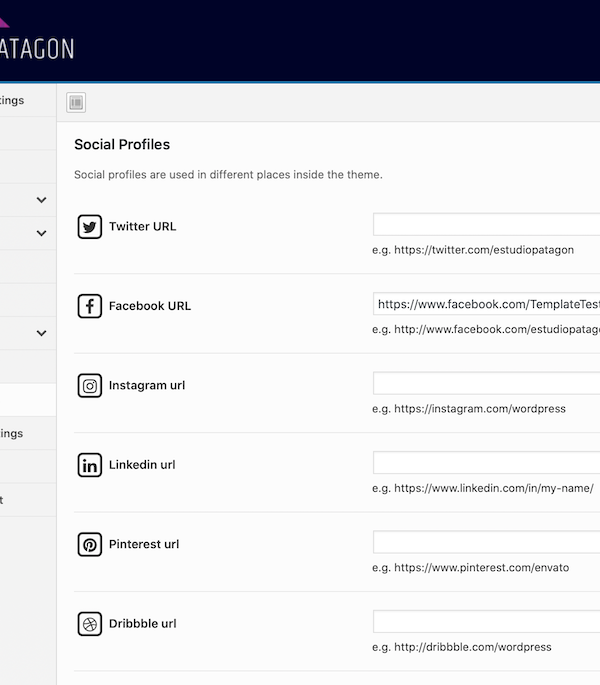
Task: Click the Facebook icon
Action: coord(90,306)
